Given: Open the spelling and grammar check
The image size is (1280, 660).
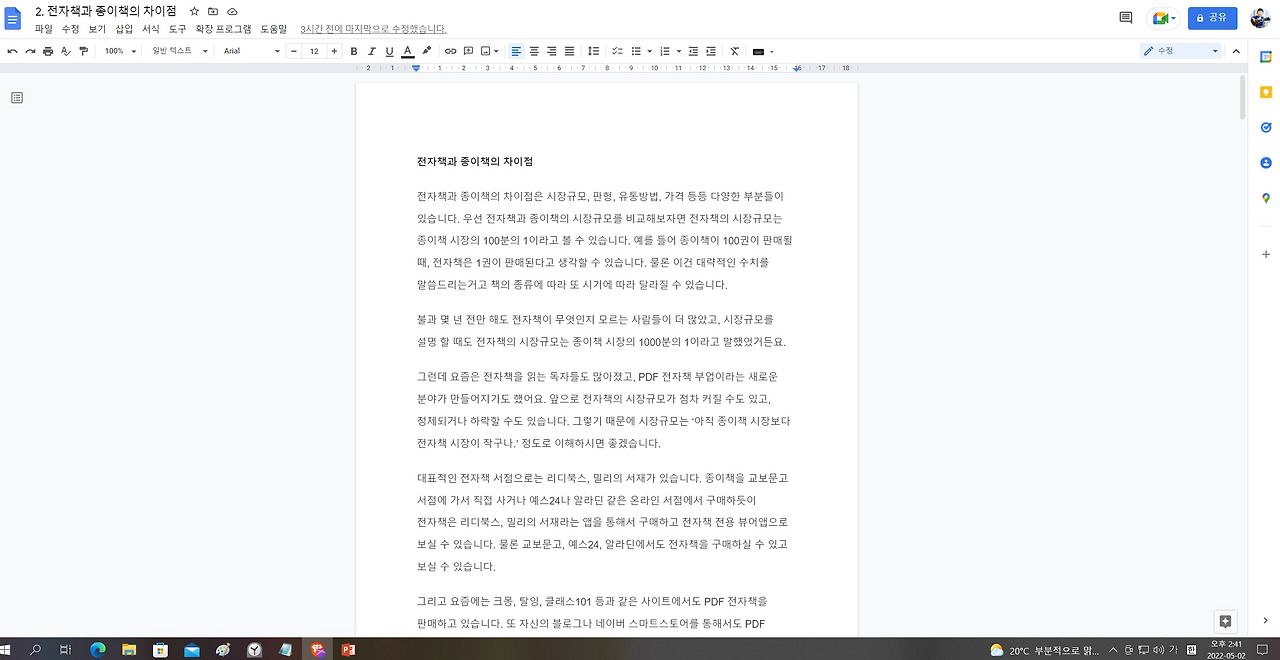Looking at the screenshot, I should [65, 51].
